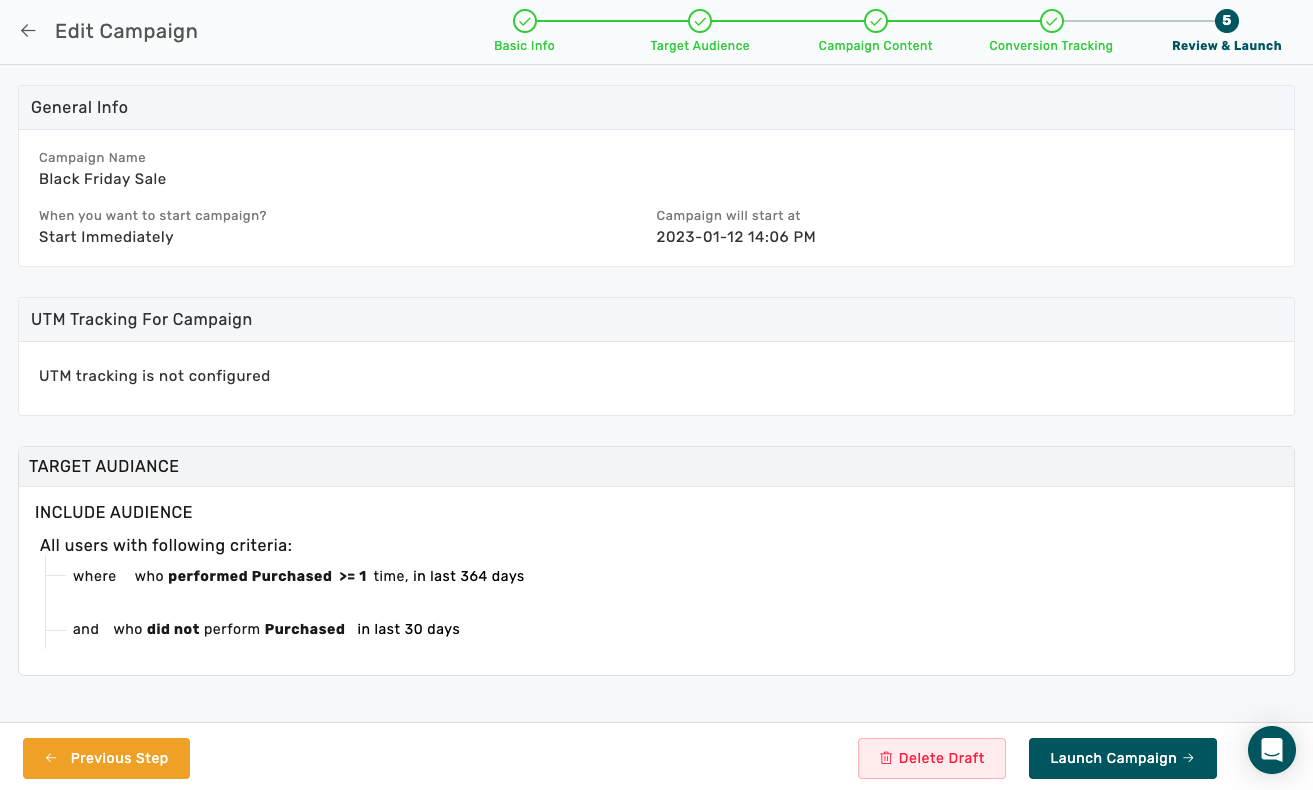Viewport: 1313px width, 790px height.
Task: Open the Conversion Tracking step label
Action: [1051, 46]
